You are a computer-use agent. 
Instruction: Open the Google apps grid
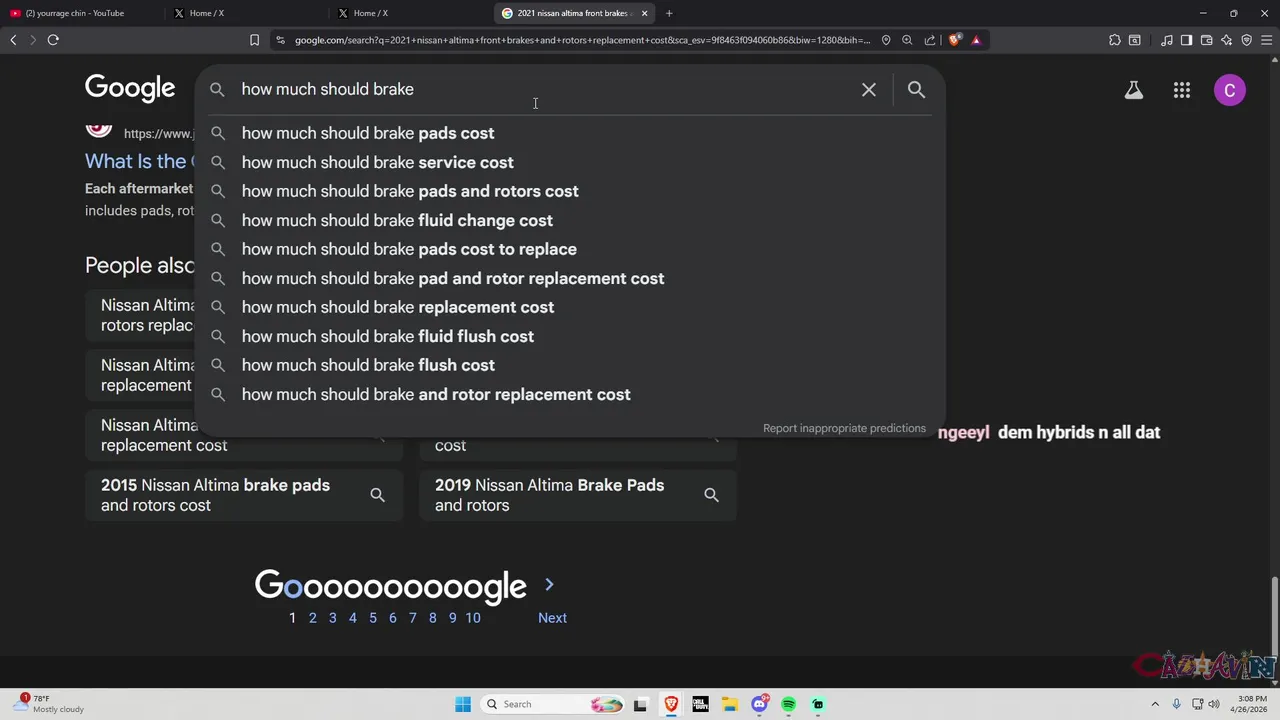[1182, 90]
